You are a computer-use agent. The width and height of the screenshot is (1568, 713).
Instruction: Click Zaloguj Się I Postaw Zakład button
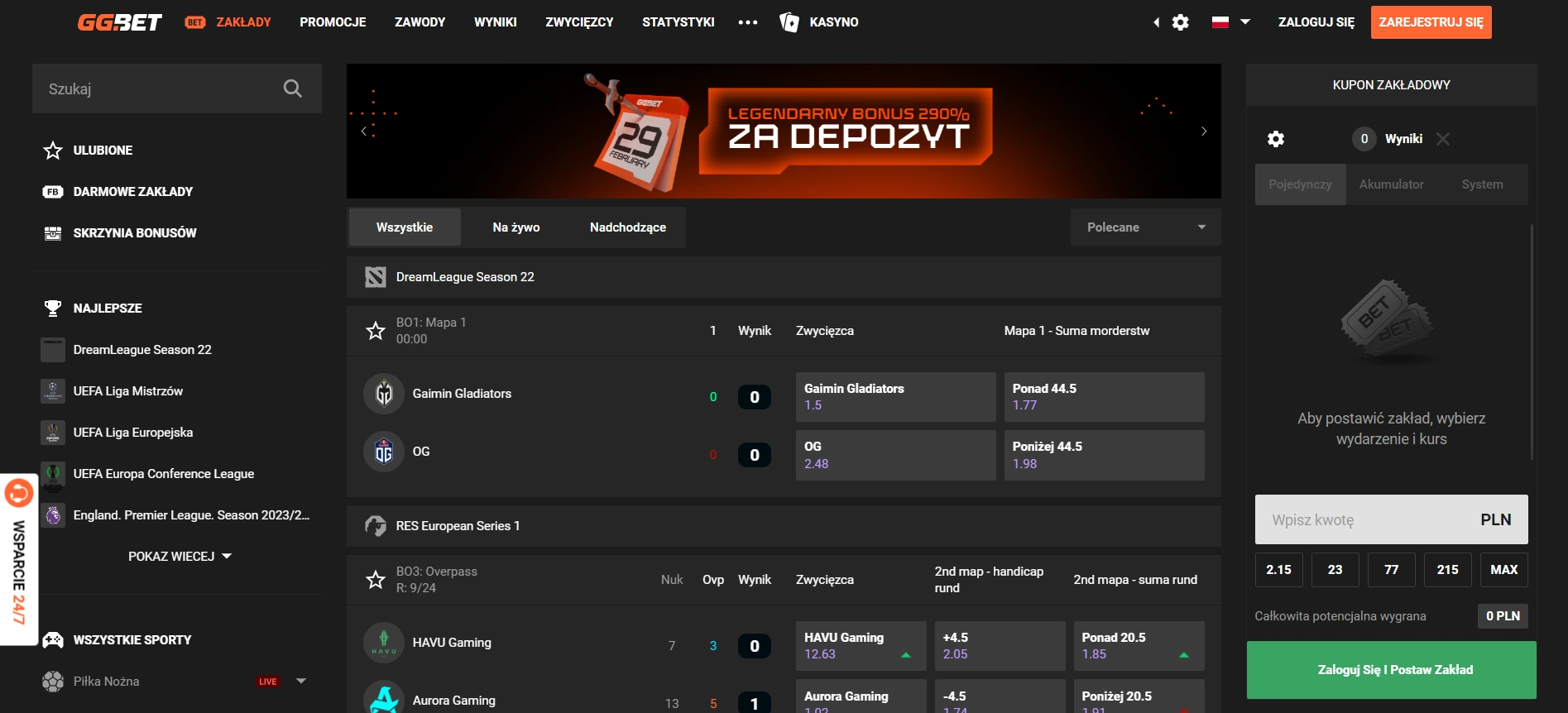pos(1392,670)
